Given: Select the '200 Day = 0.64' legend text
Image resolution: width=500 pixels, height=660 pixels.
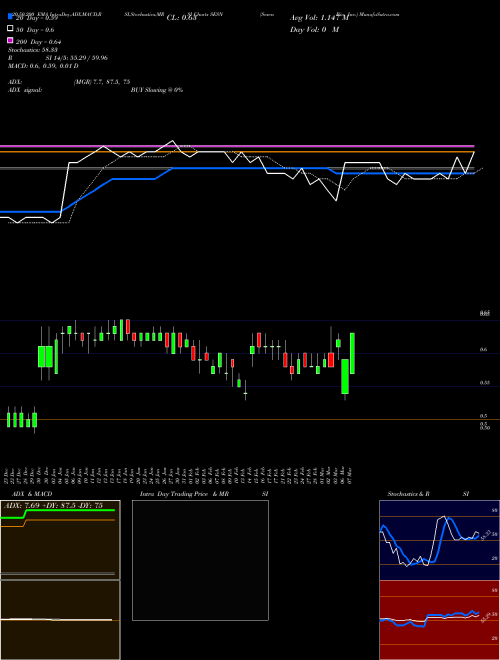Looking at the screenshot, I should point(39,42).
